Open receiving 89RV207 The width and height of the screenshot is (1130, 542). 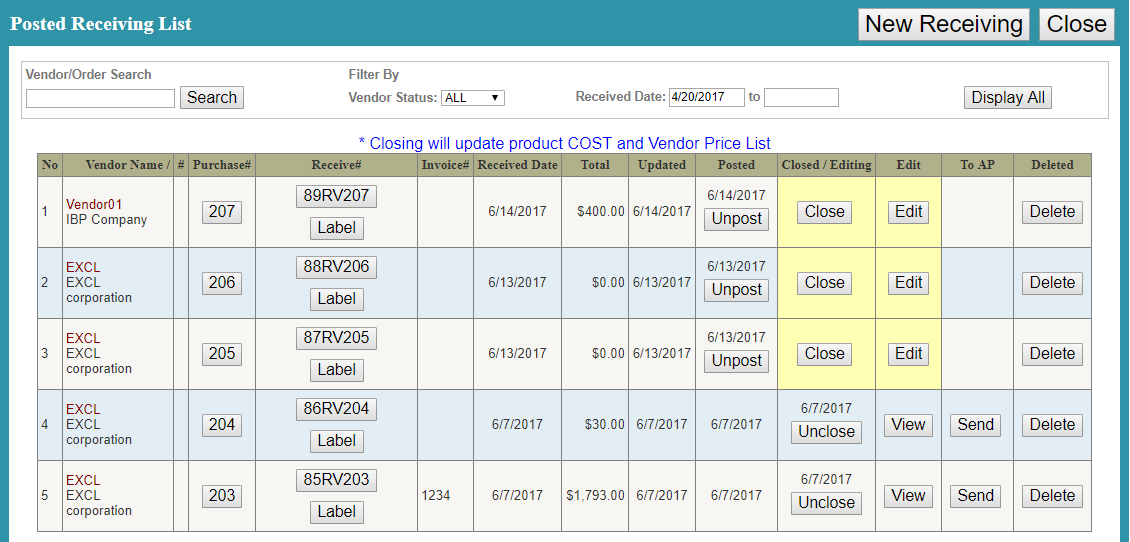point(337,196)
